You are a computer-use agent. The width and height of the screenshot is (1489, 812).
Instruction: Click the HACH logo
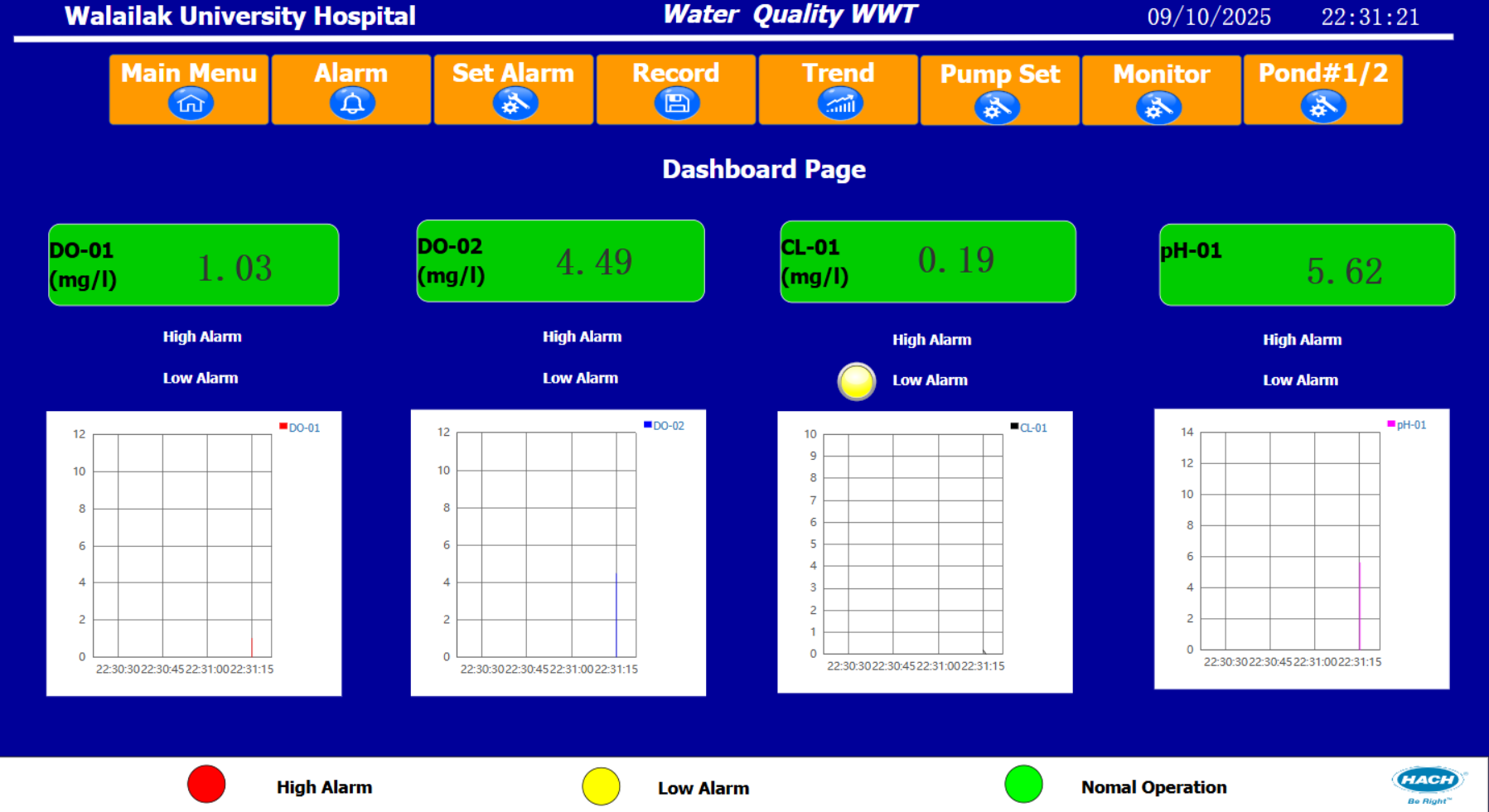[1428, 783]
